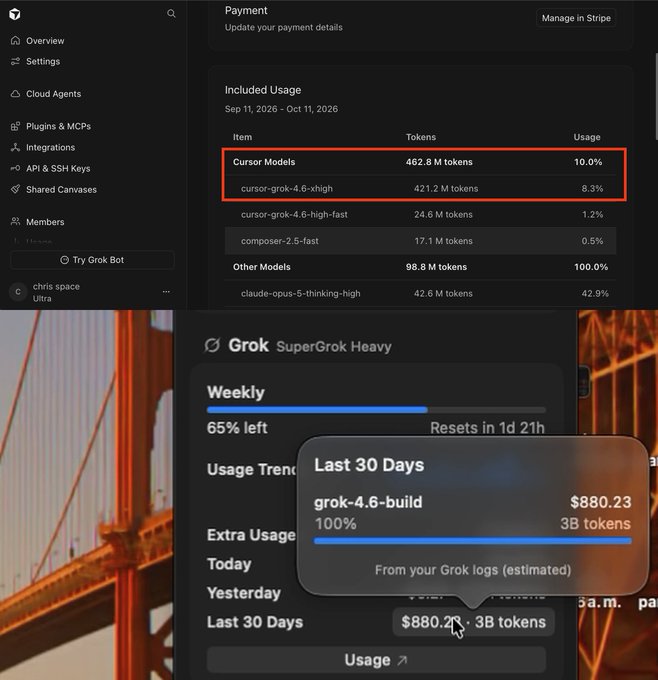Open the Integrations section
Viewport: 658px width, 680px height.
(50, 147)
